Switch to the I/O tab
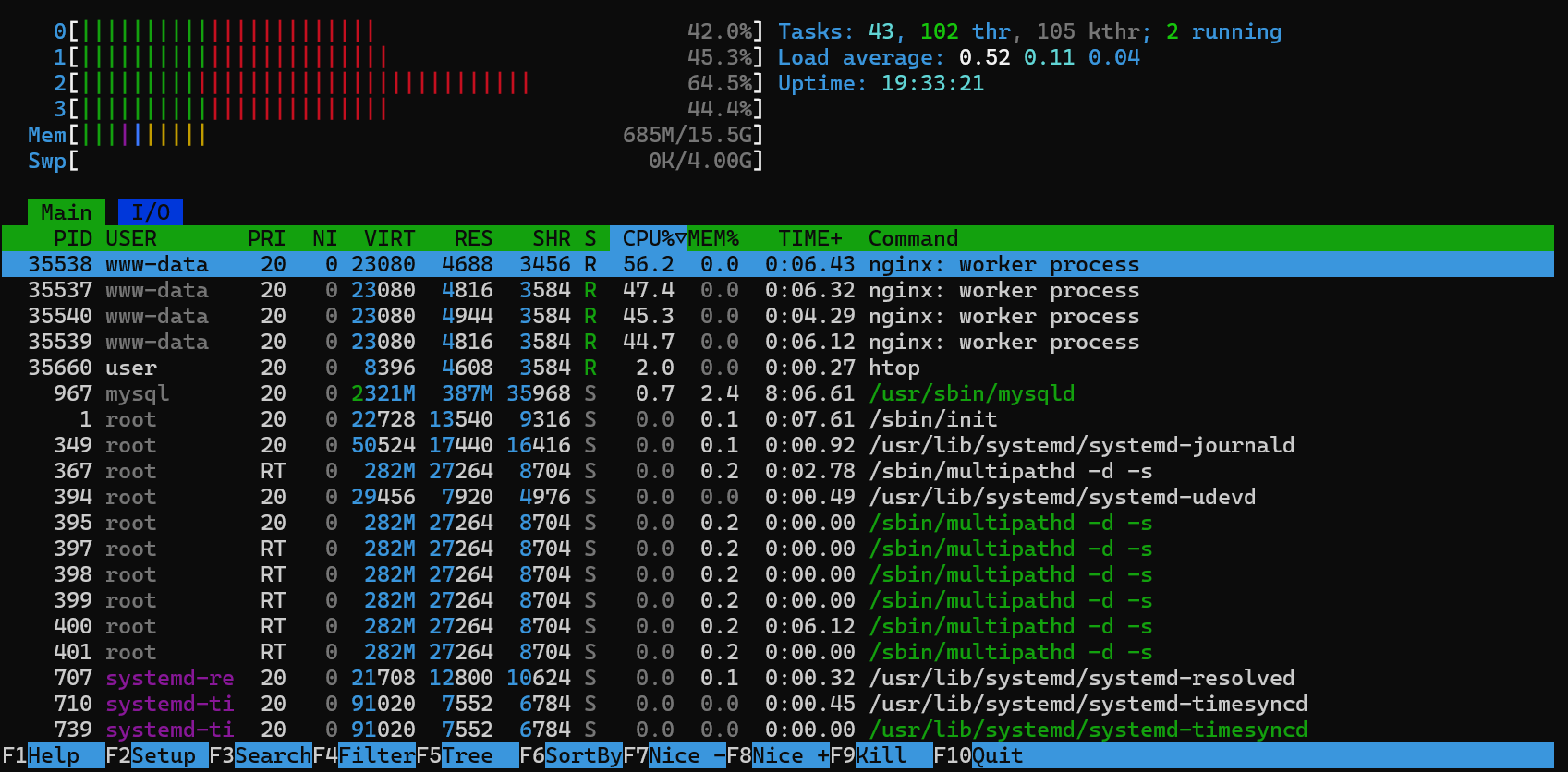 151,212
